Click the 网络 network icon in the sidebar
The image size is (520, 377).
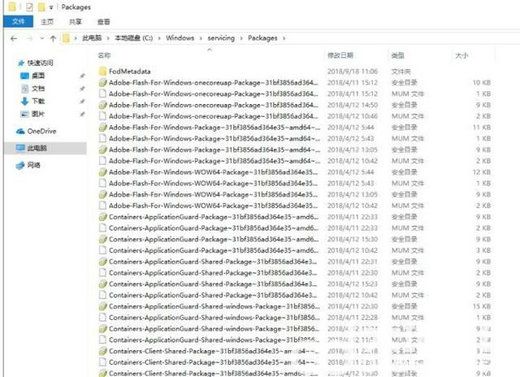[x=21, y=165]
